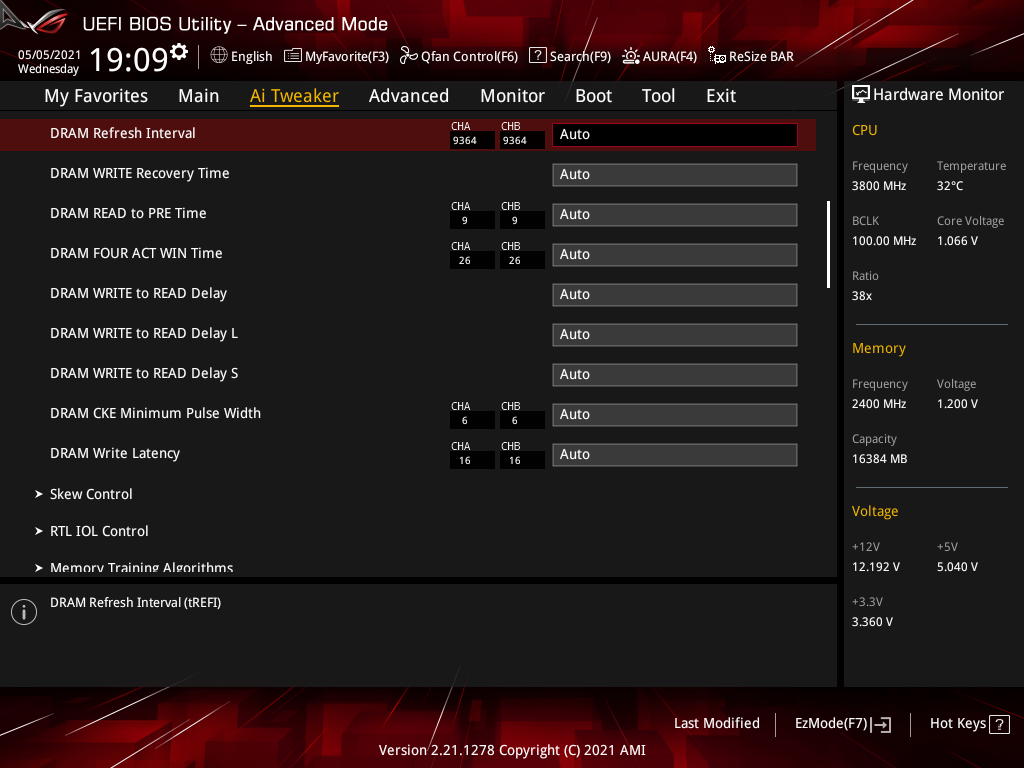Click the Core Voltage 1.066 V value
Viewport: 1024px width, 768px height.
click(957, 241)
